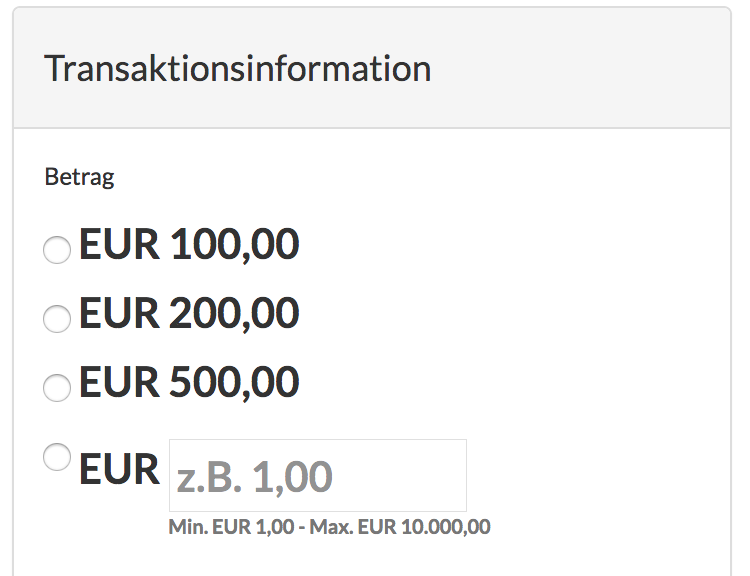This screenshot has height=576, width=750.
Task: Click the "100,00" figure in first option
Action: pos(234,245)
